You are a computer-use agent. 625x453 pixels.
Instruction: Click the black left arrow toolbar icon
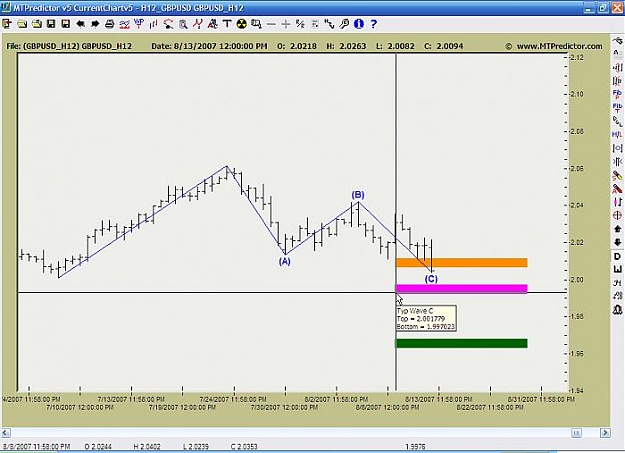click(81, 24)
